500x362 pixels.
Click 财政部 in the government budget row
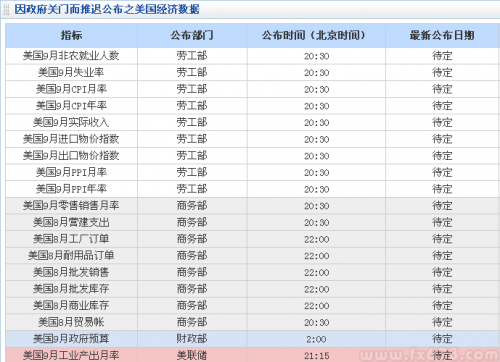tap(192, 339)
